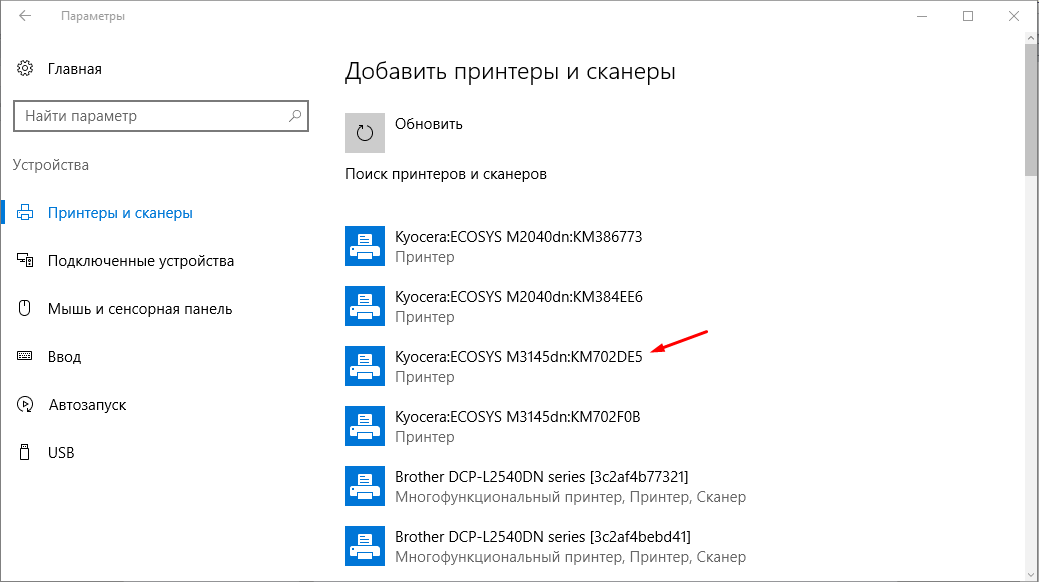
Task: Click the autoplay icon next to Автозапуск
Action: click(25, 404)
